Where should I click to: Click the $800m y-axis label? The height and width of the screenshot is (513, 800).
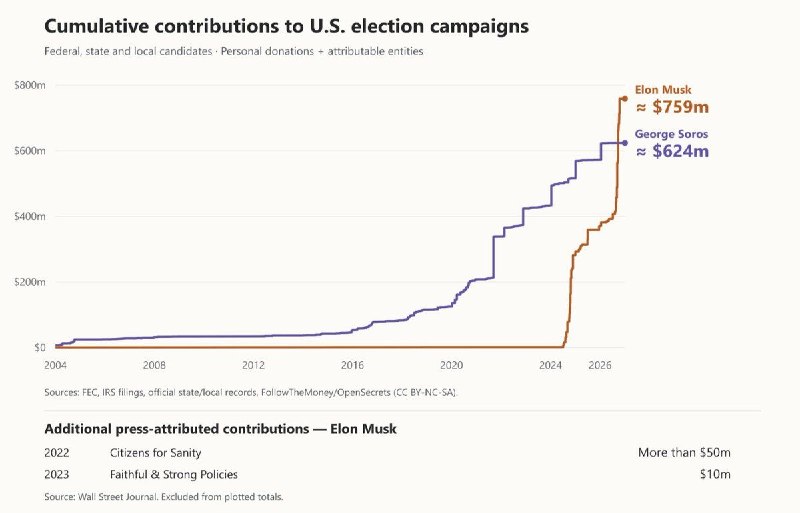tap(30, 85)
